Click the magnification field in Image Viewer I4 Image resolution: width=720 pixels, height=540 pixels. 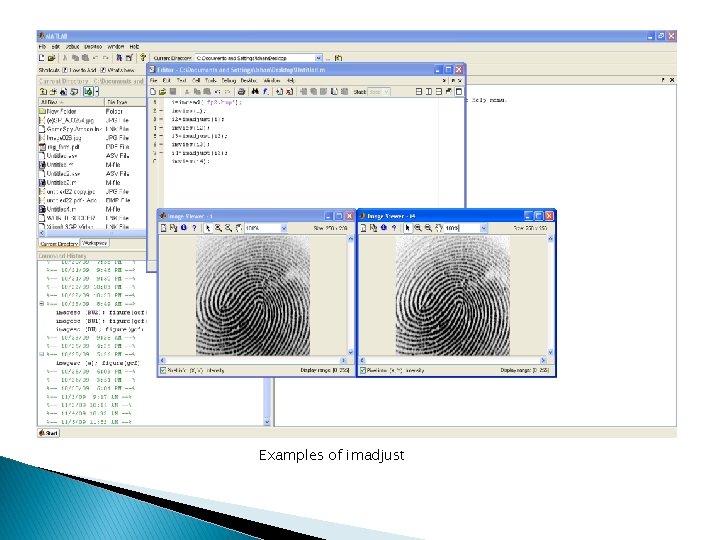[461, 228]
